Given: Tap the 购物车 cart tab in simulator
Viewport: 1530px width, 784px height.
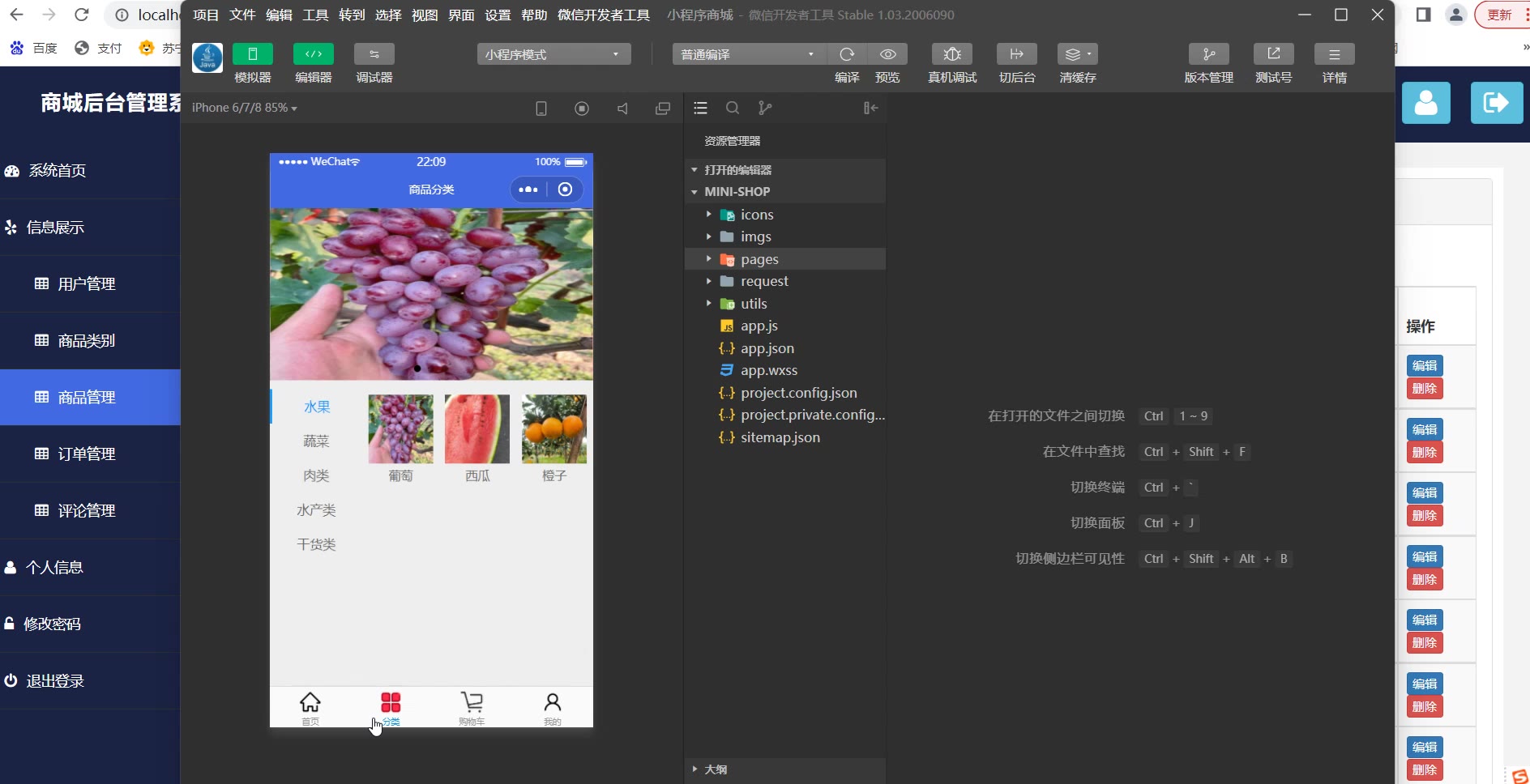Looking at the screenshot, I should (472, 708).
